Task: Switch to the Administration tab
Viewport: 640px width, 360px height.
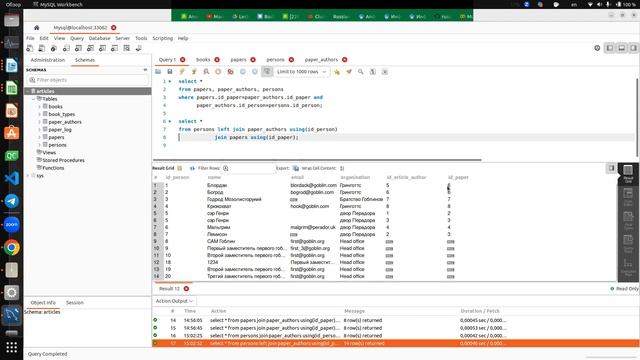Action: pyautogui.click(x=48, y=60)
